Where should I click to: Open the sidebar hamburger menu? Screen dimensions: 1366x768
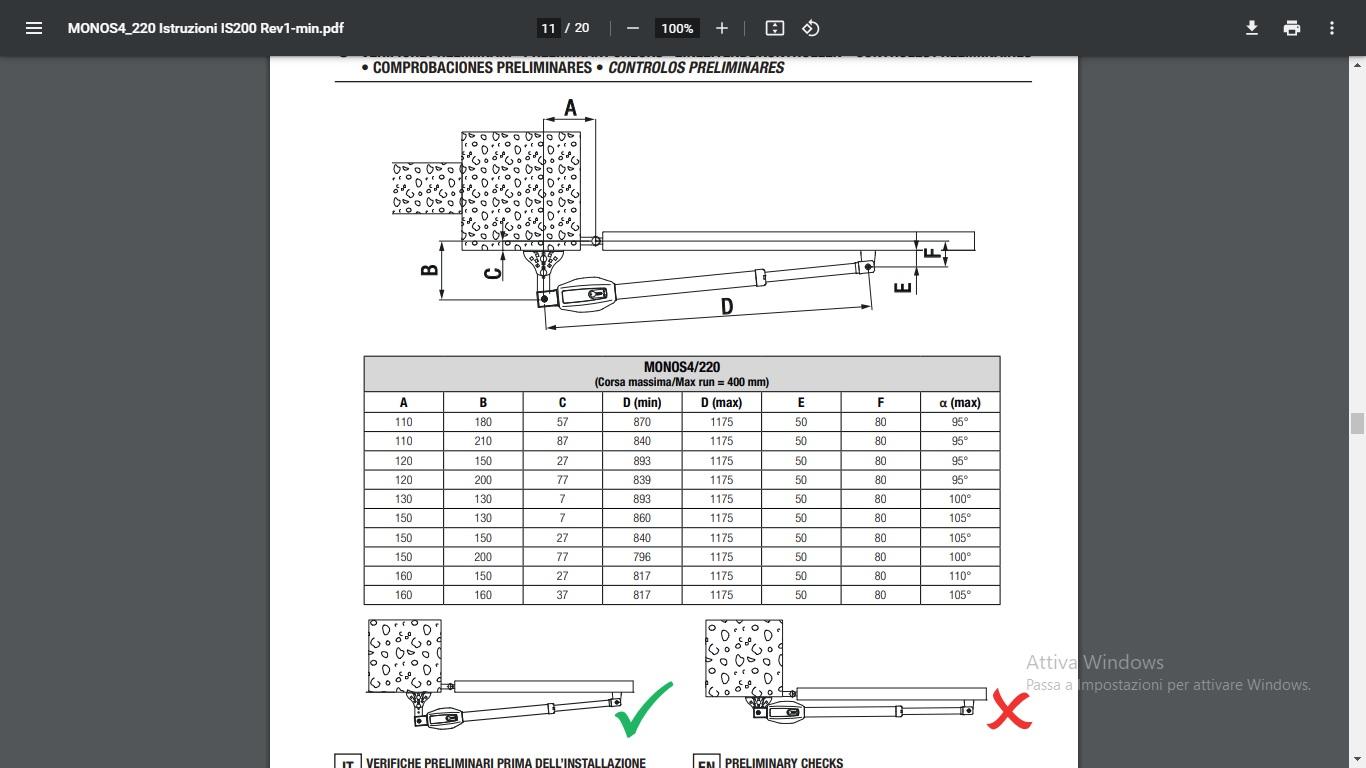[34, 28]
